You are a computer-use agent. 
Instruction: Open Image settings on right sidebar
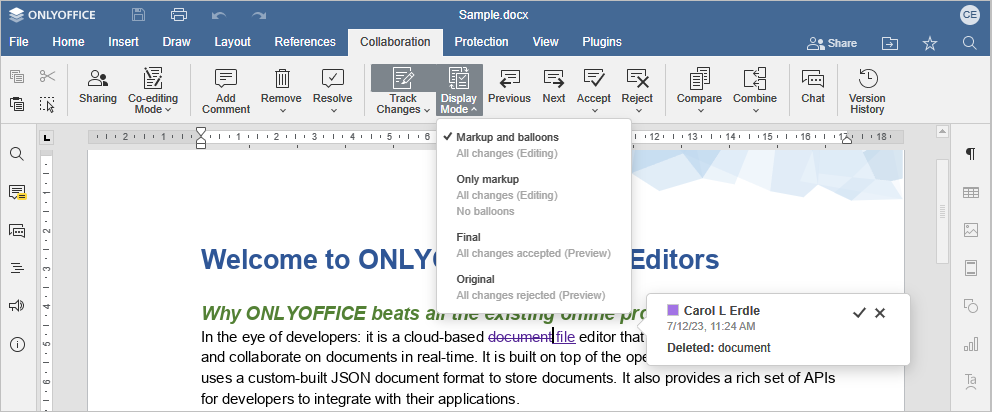pos(970,230)
